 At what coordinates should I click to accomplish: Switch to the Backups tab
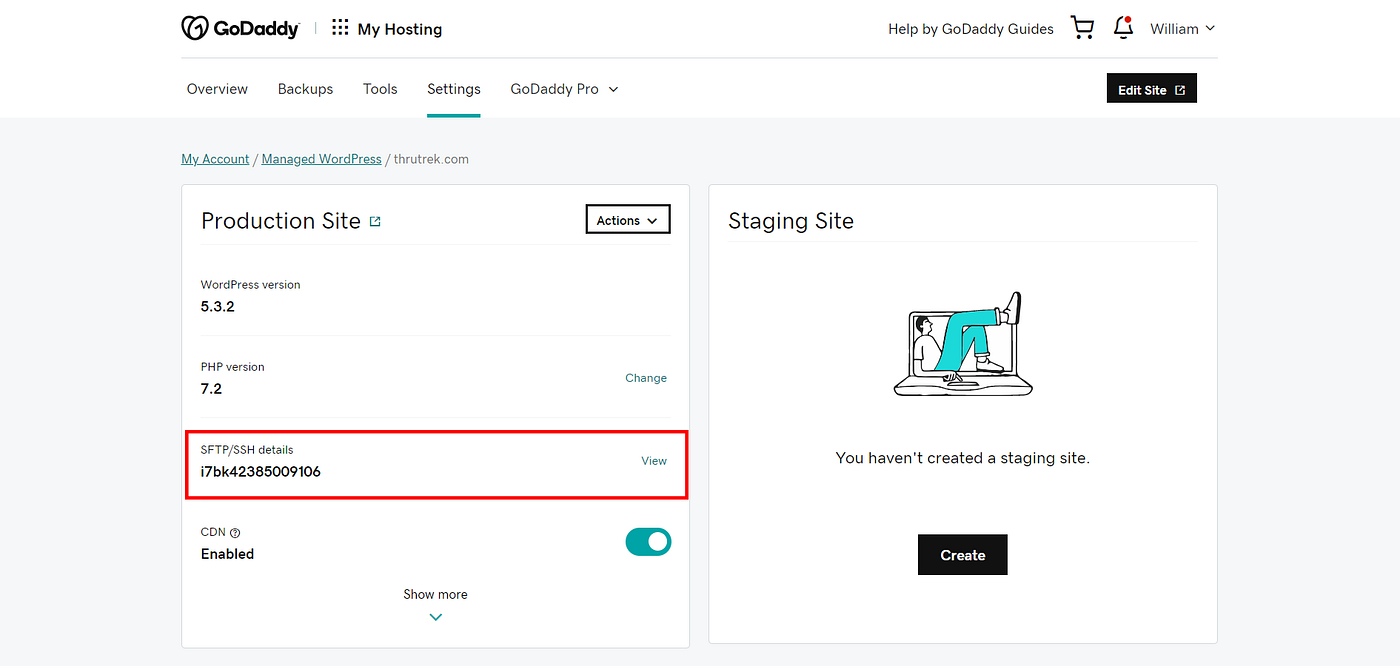coord(305,89)
